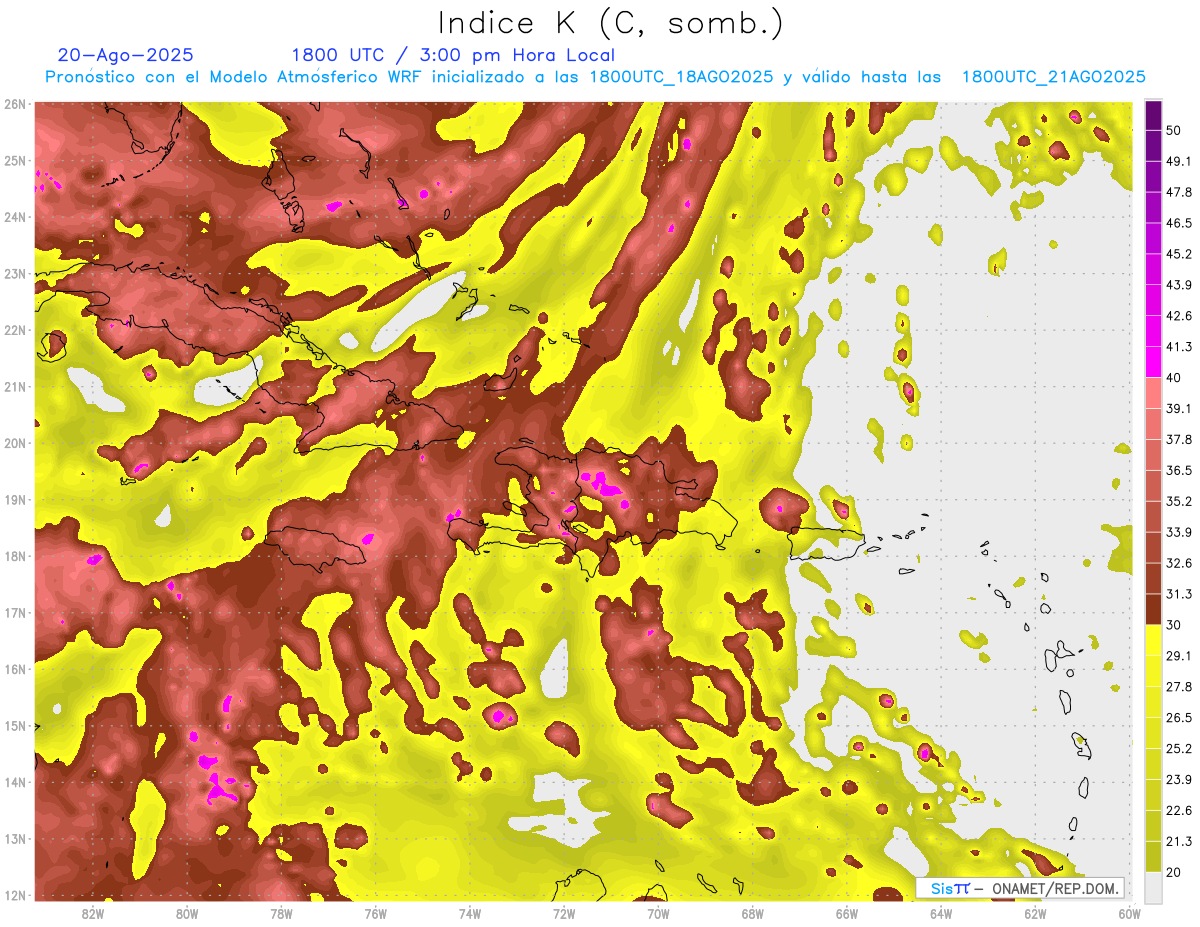This screenshot has width=1200, height=927.
Task: Click the "1800 UTC / 3:00 pm Hora Local" text
Action: [452, 55]
